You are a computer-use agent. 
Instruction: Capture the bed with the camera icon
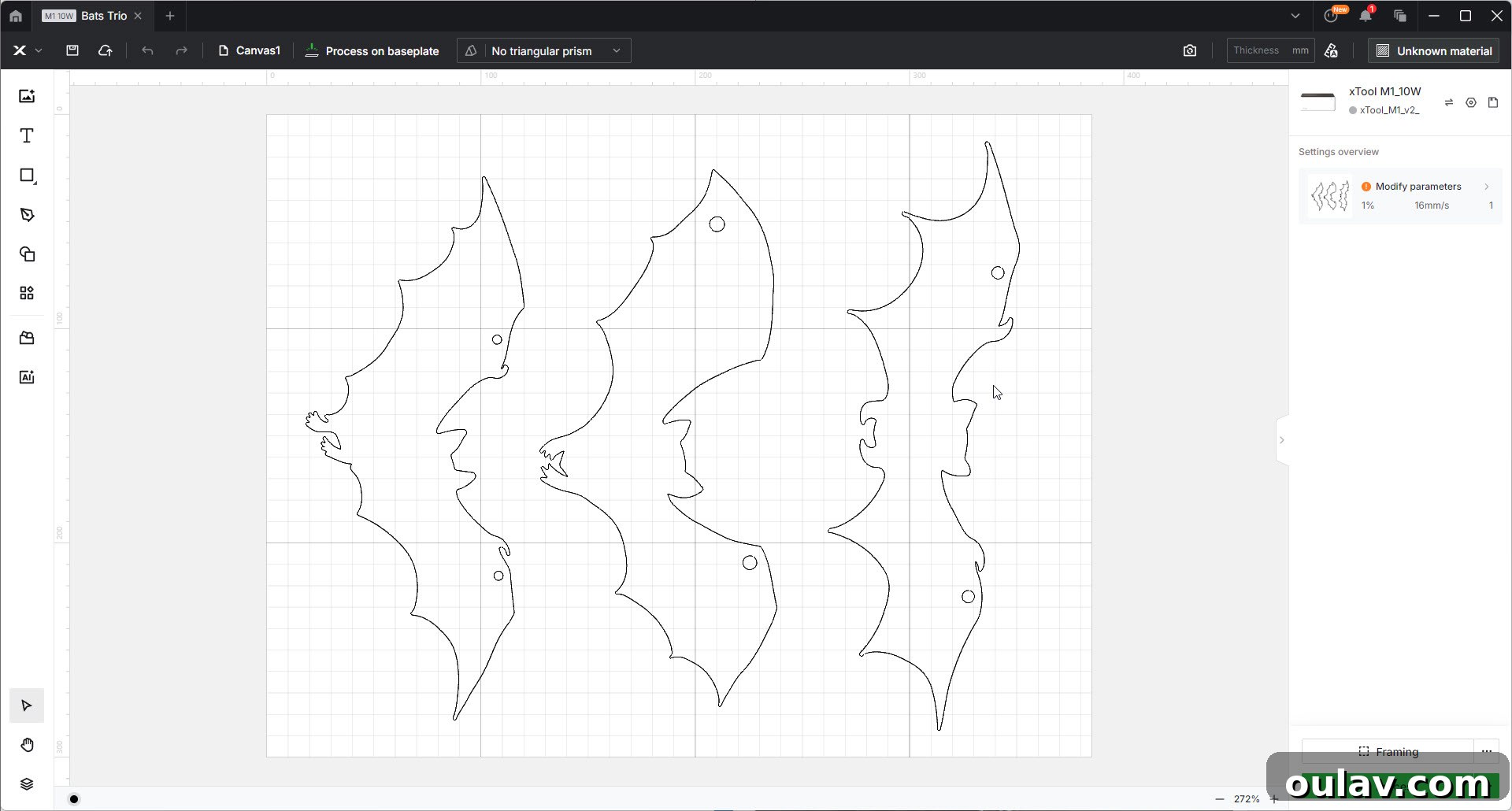tap(1190, 50)
